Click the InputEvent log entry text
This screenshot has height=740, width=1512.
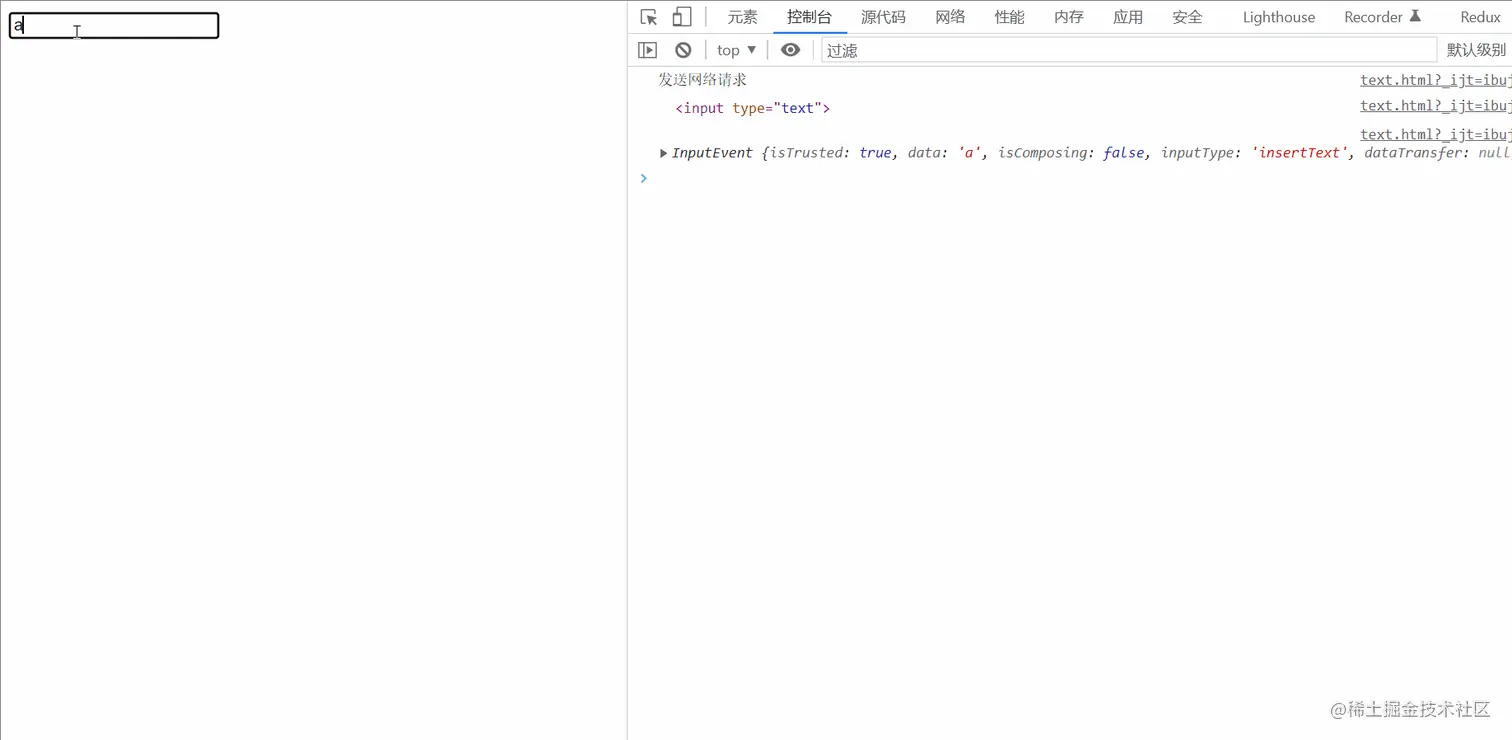point(1091,153)
